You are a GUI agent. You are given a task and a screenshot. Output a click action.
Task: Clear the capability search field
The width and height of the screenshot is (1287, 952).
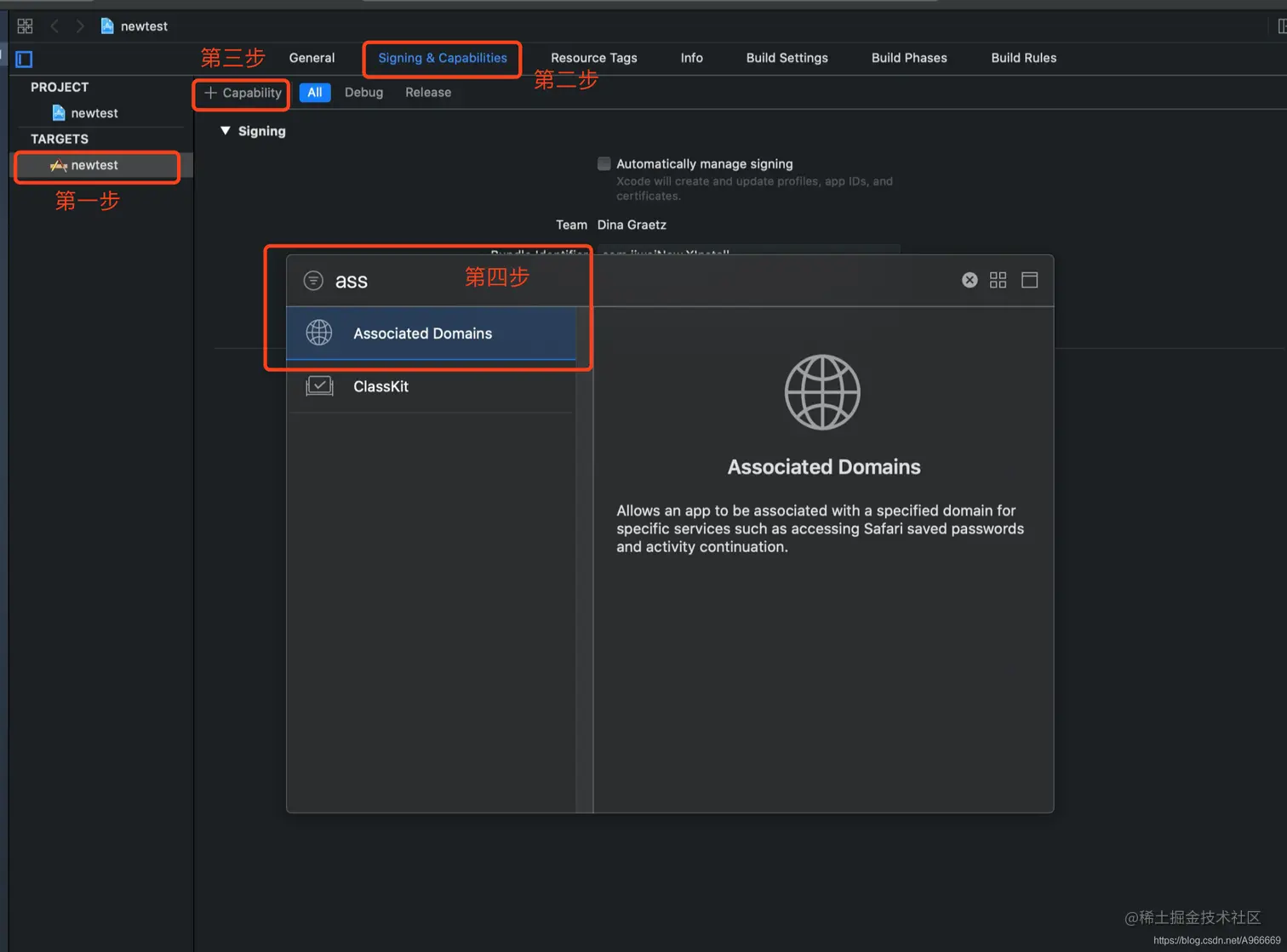tap(970, 280)
